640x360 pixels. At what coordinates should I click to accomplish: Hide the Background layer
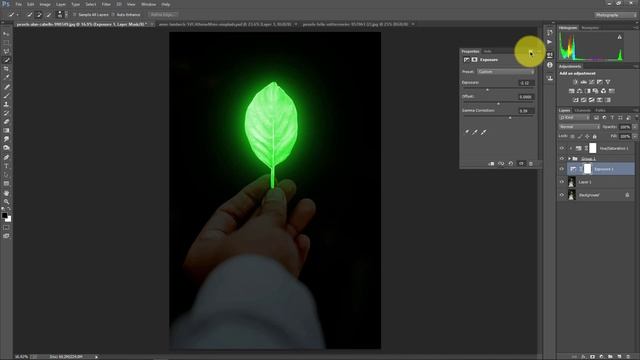(562, 195)
